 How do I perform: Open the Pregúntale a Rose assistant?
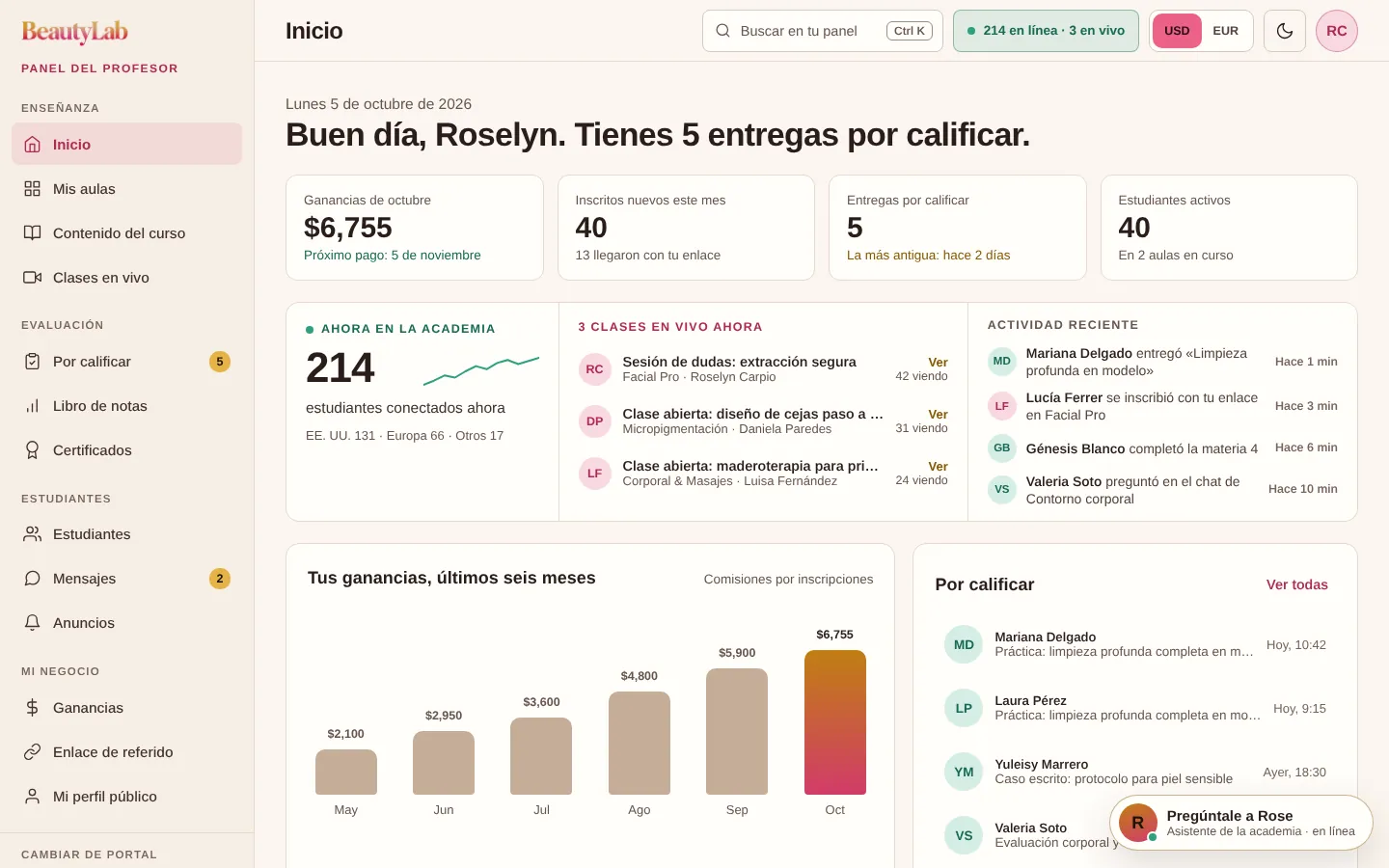coord(1241,823)
